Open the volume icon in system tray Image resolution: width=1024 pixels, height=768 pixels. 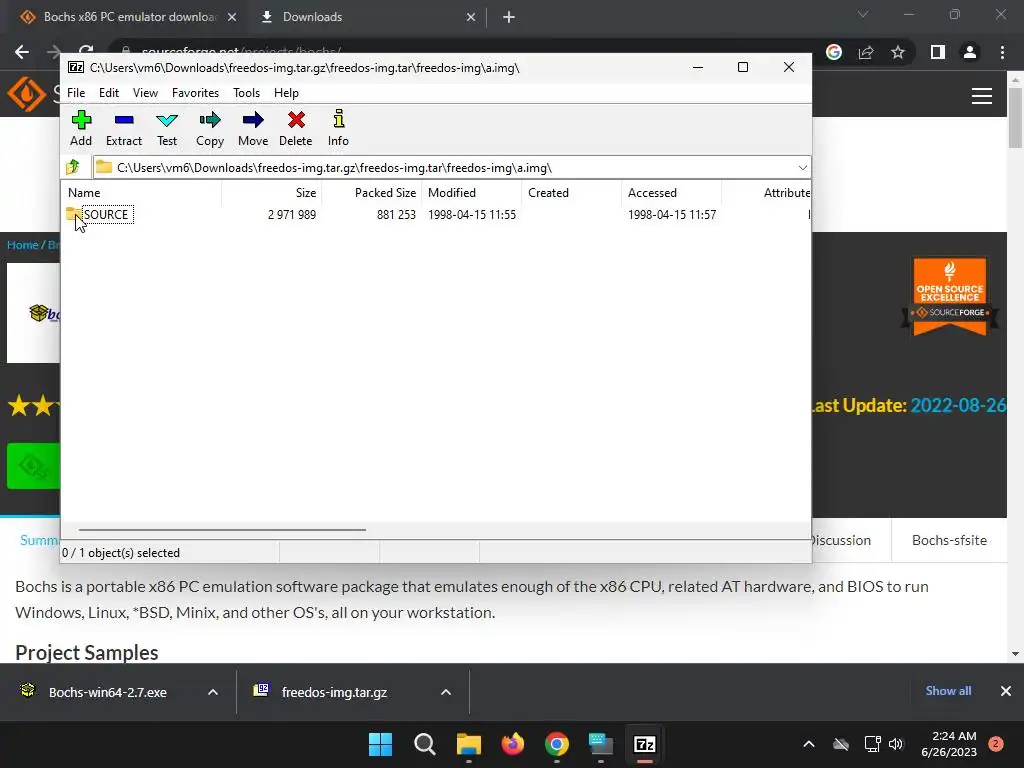(x=895, y=744)
